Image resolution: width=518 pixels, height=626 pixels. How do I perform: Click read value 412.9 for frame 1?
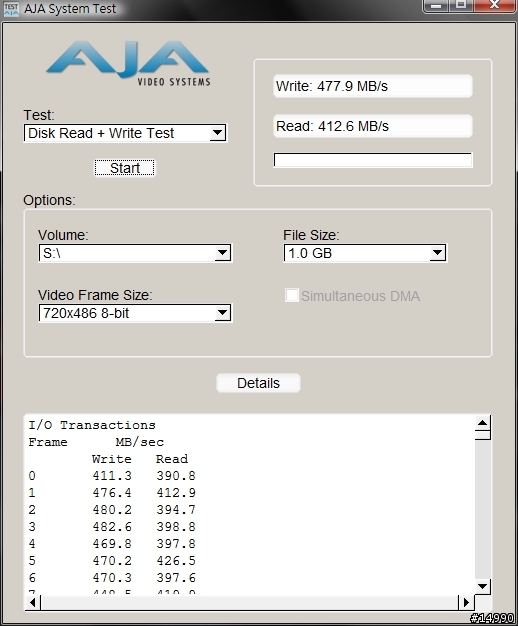click(x=176, y=493)
